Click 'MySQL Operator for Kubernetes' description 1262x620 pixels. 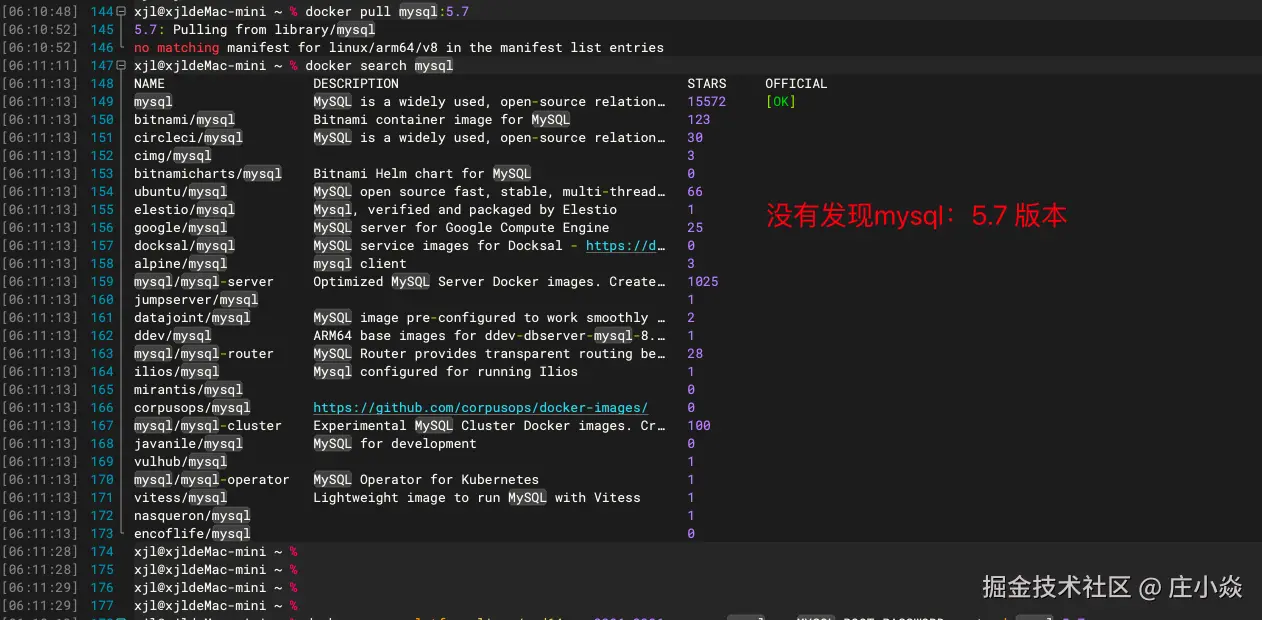tap(426, 480)
